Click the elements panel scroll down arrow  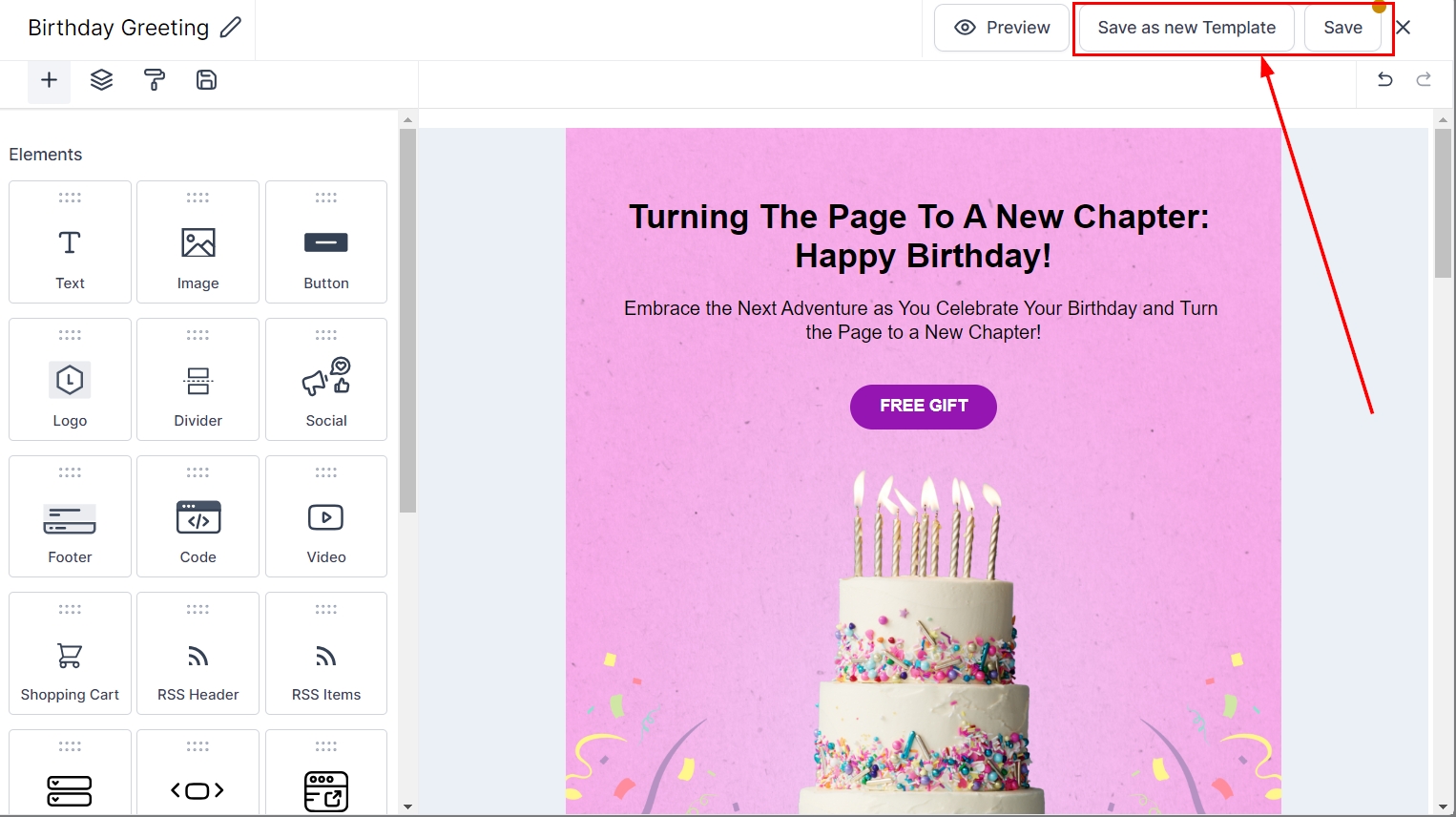(x=407, y=807)
